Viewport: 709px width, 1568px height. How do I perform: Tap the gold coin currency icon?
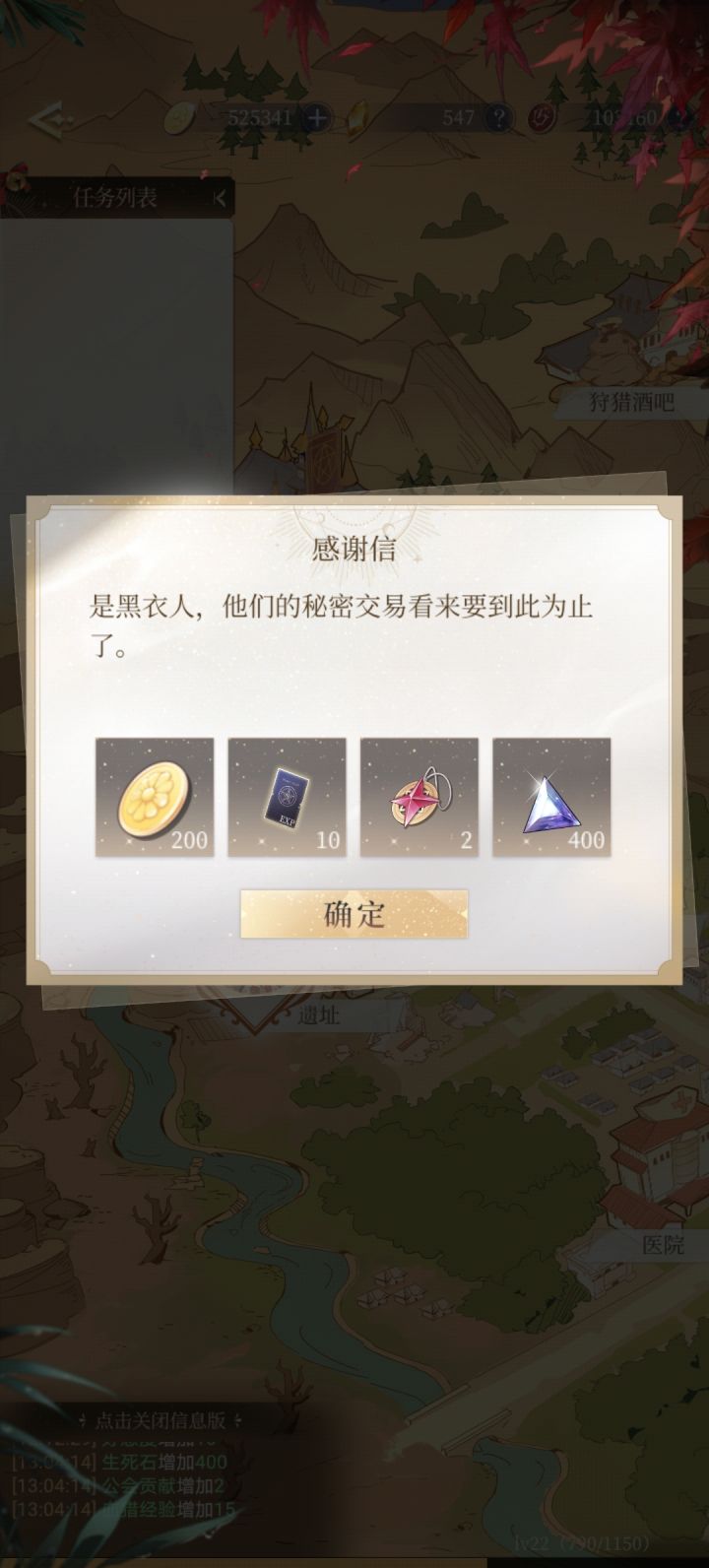tap(180, 119)
